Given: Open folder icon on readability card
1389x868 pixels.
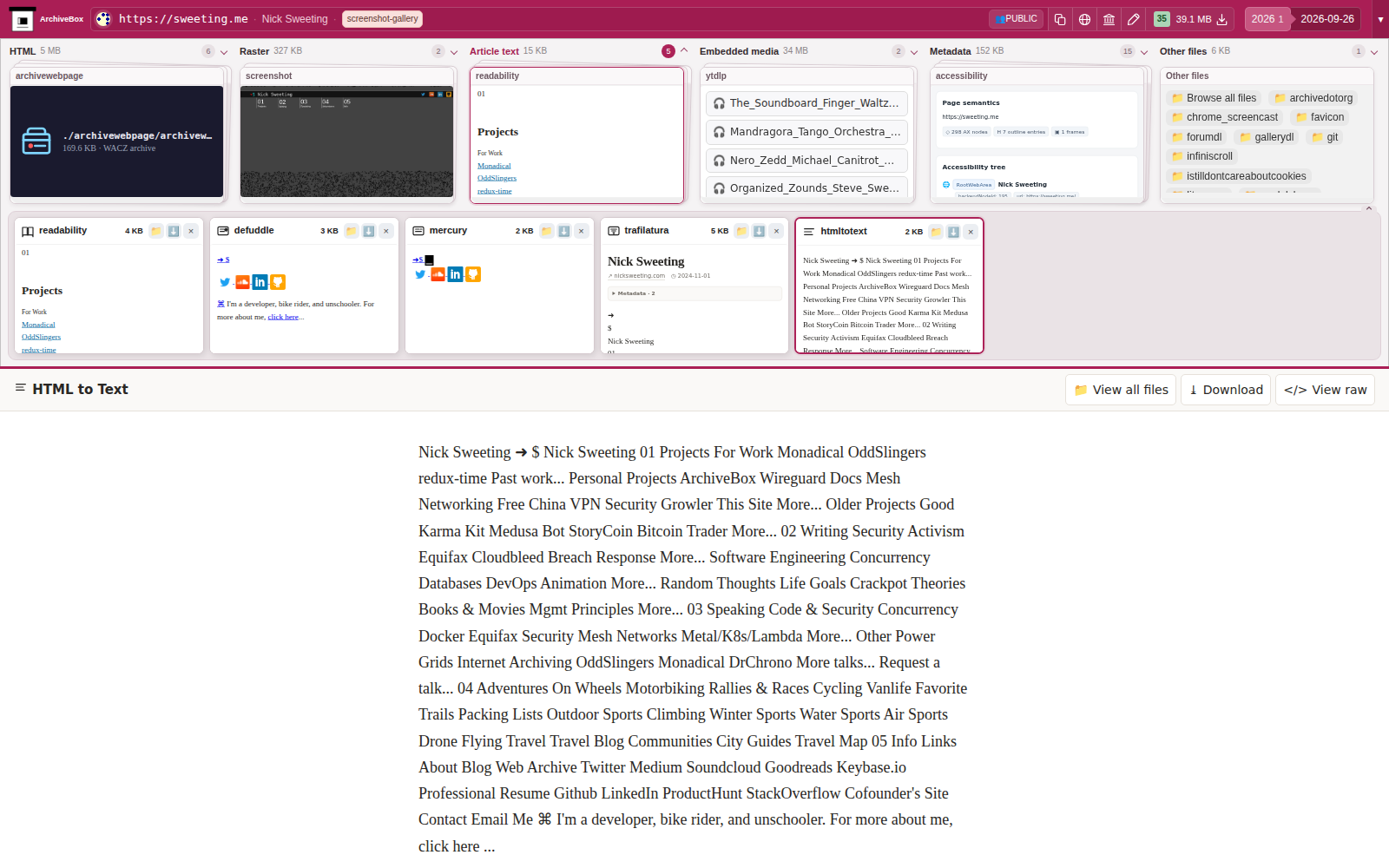Looking at the screenshot, I should tap(156, 231).
